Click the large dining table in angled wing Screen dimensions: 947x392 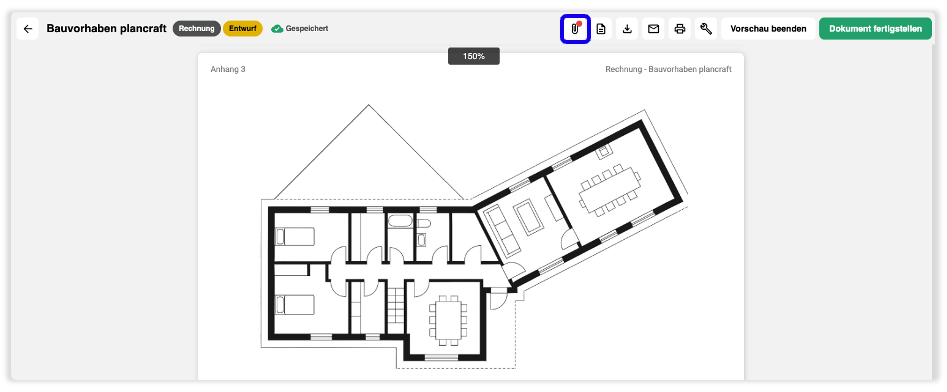tap(609, 190)
